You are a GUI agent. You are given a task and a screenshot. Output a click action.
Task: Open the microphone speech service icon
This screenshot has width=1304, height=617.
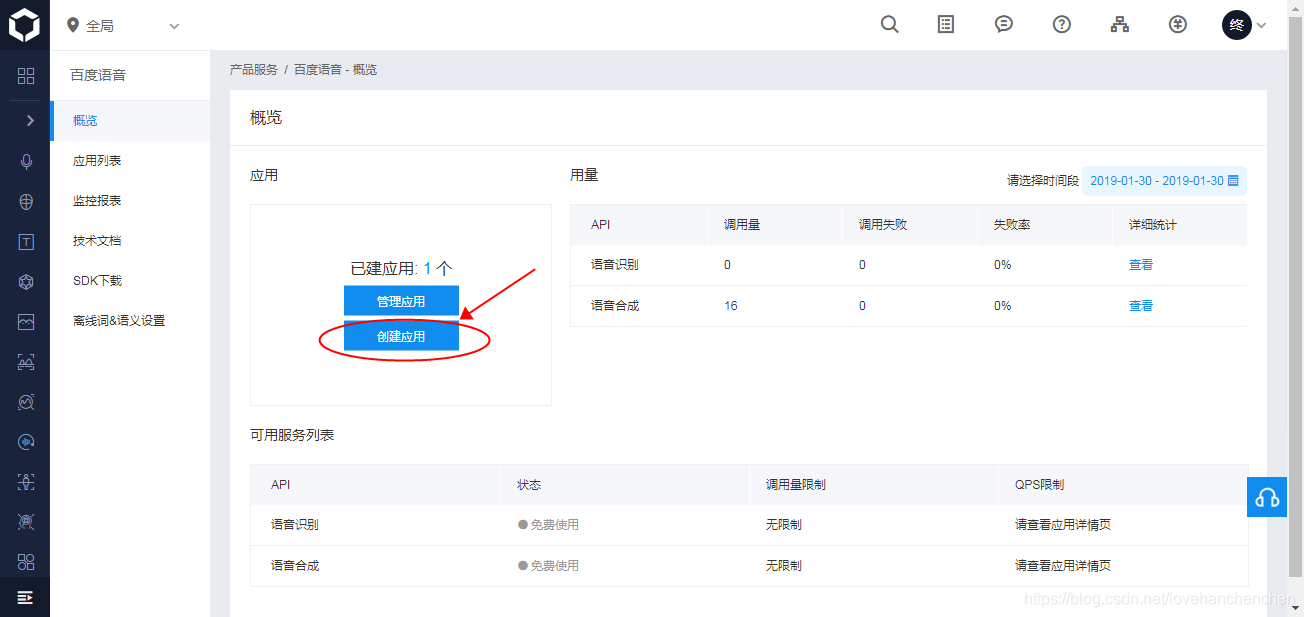(x=26, y=161)
